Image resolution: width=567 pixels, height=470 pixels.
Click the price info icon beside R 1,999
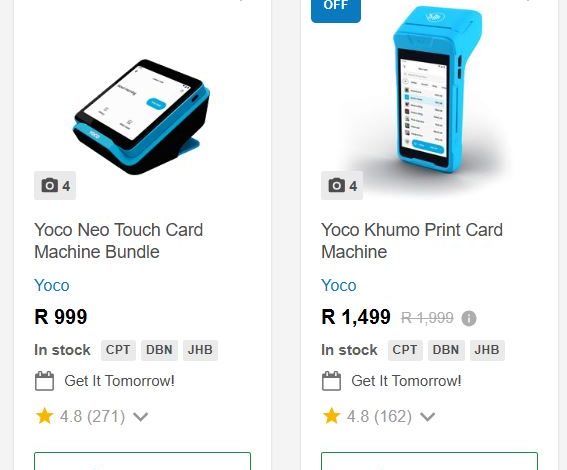[x=469, y=319]
